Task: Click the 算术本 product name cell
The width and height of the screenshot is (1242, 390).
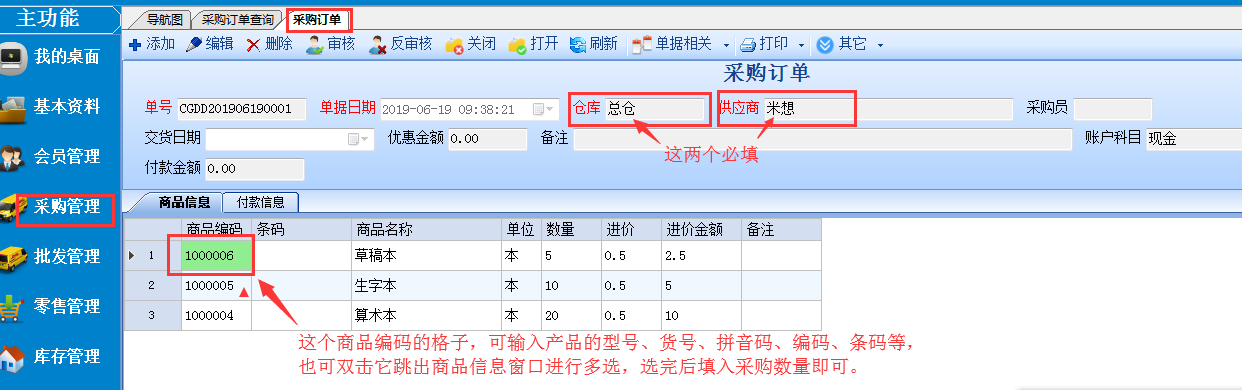Action: (426, 315)
